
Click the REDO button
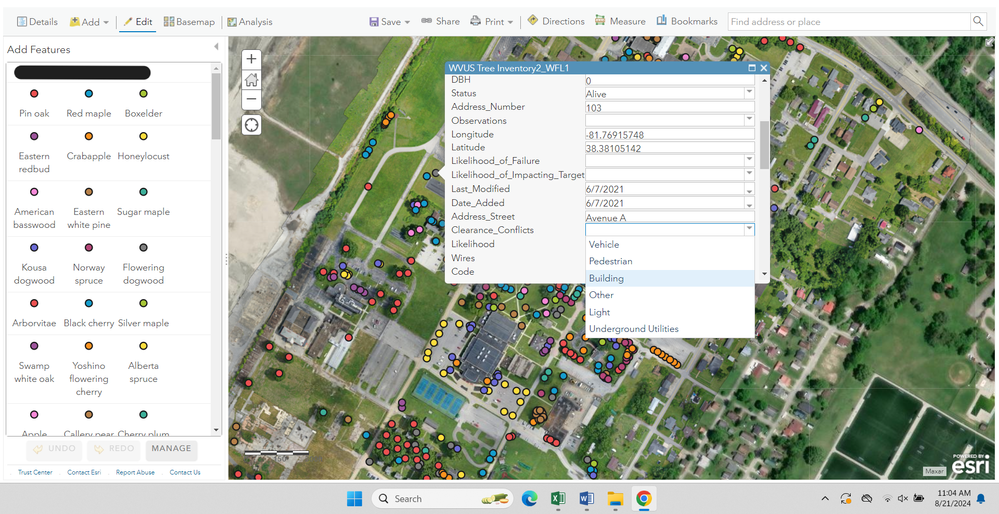pos(113,449)
